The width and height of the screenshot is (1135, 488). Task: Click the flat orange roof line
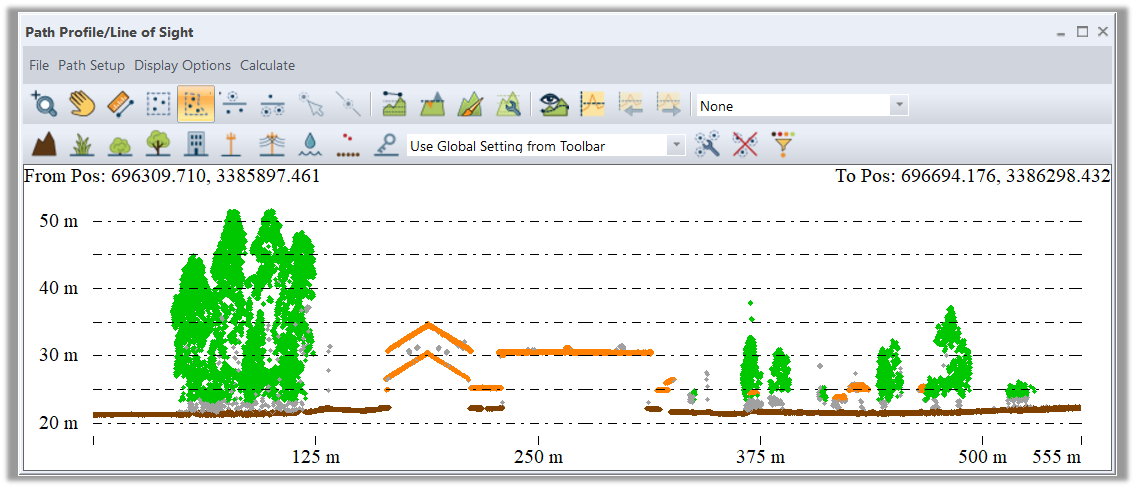[x=575, y=352]
